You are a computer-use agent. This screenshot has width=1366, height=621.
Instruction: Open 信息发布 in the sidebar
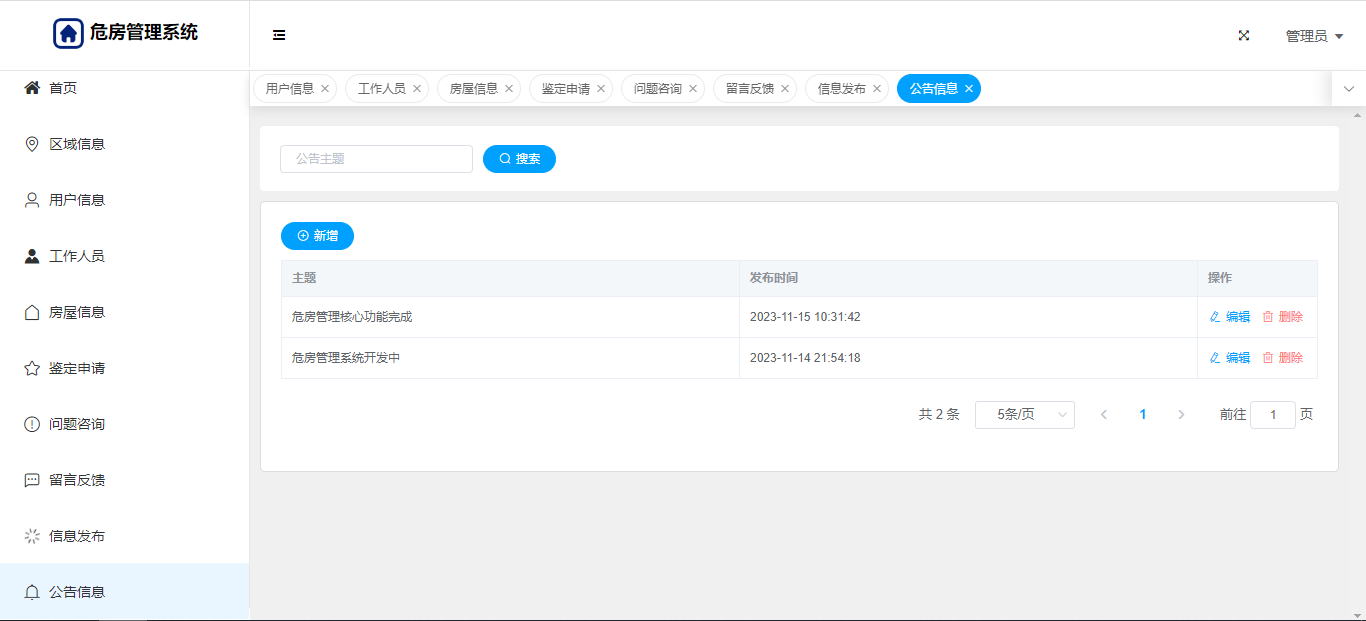point(77,536)
